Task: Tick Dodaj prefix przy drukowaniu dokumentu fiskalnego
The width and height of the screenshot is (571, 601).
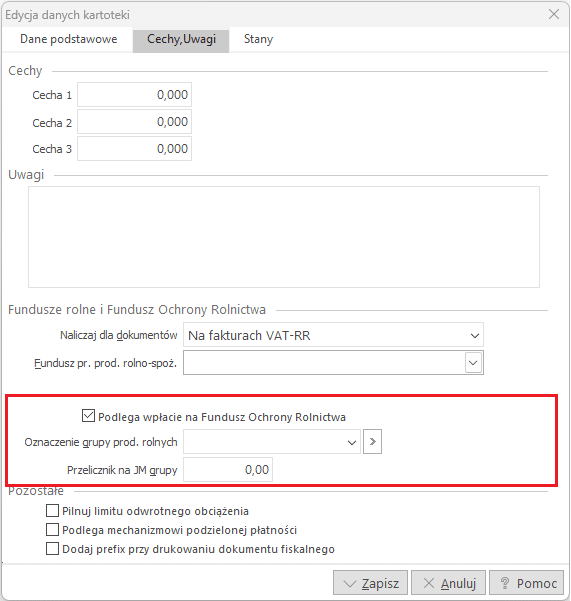Action: coord(52,549)
